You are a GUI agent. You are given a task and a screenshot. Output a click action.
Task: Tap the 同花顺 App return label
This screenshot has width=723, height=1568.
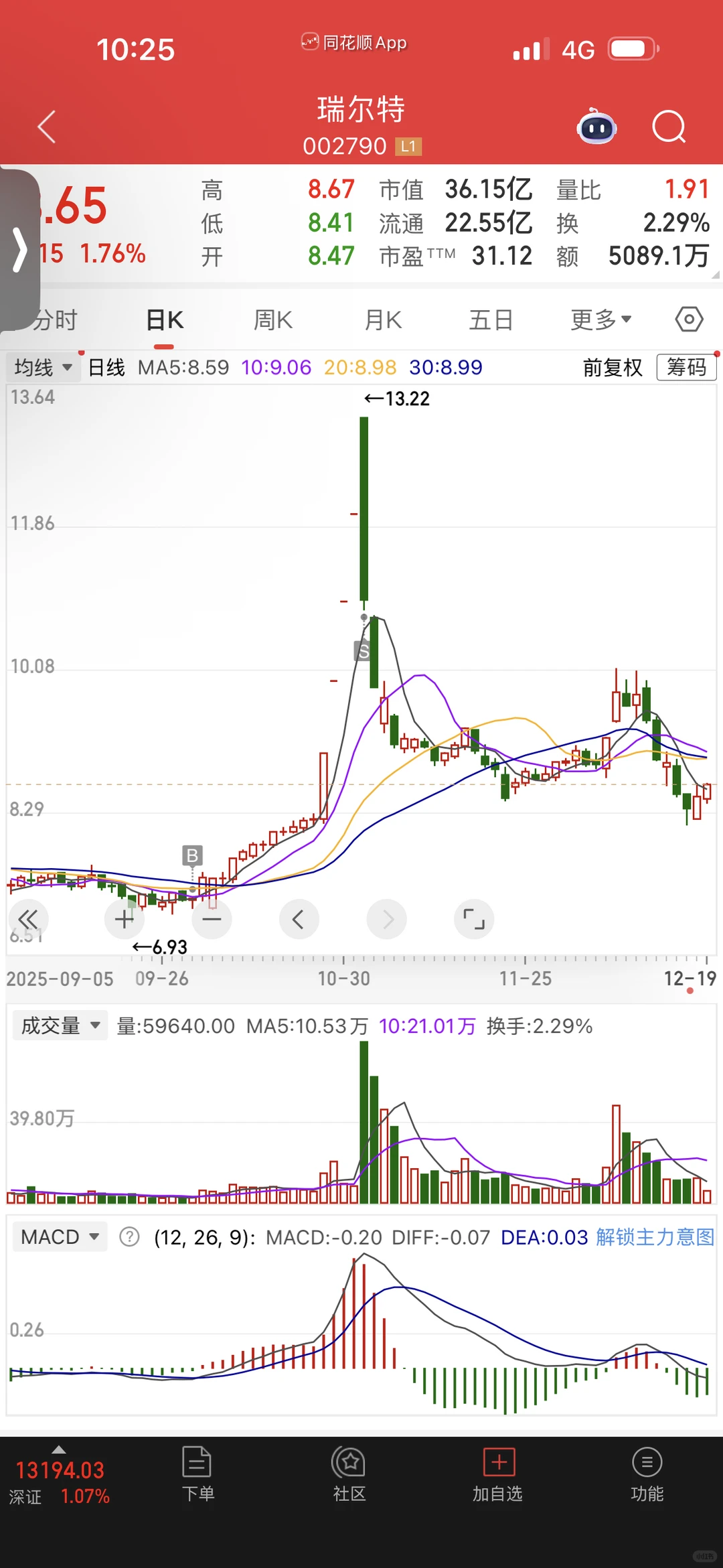(354, 42)
